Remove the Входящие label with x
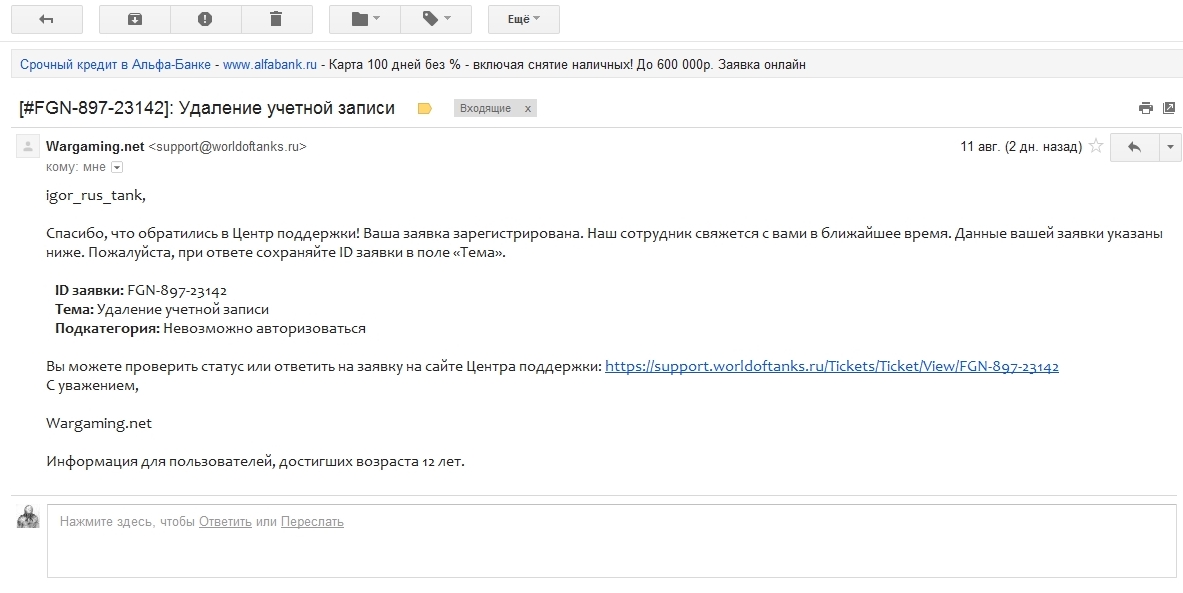Screen dimensions: 1183x593 pos(528,108)
